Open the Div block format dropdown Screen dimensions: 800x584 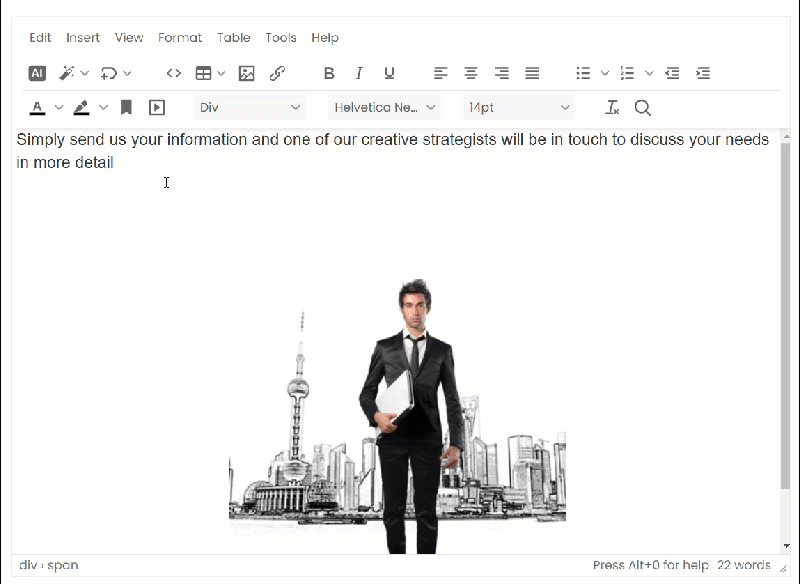click(x=249, y=108)
